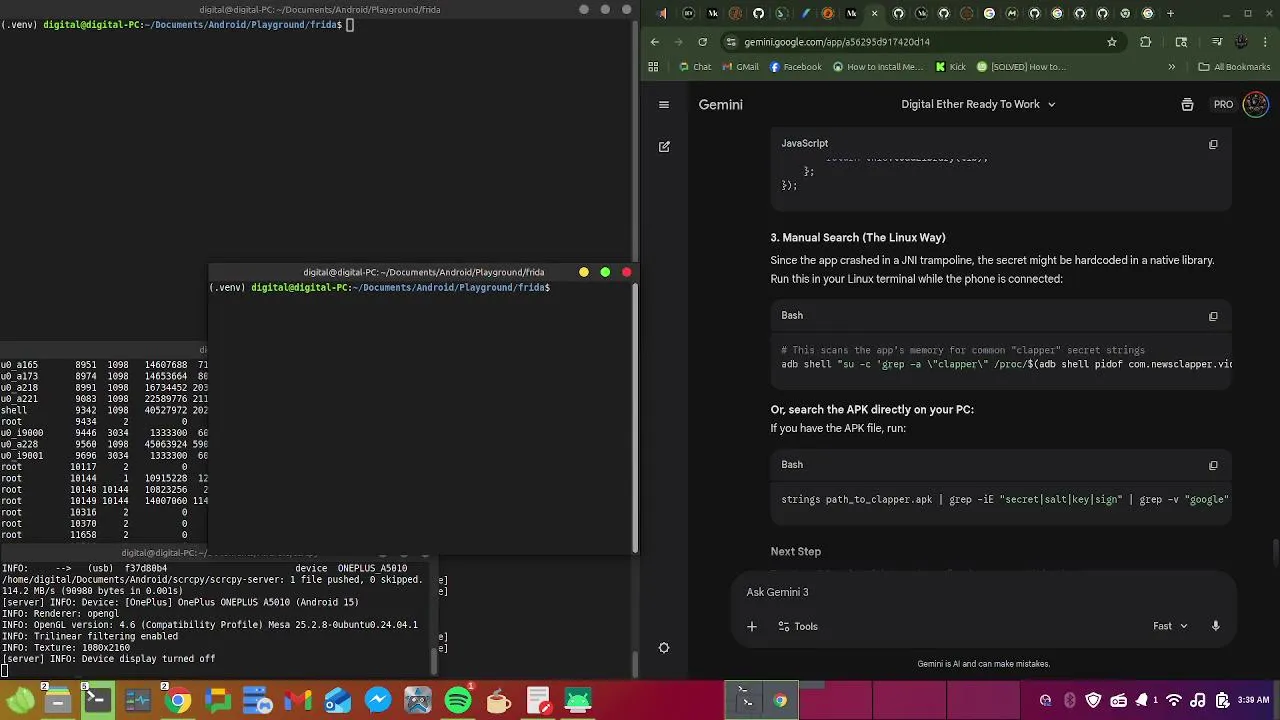Open the GMail bookmark

point(740,67)
